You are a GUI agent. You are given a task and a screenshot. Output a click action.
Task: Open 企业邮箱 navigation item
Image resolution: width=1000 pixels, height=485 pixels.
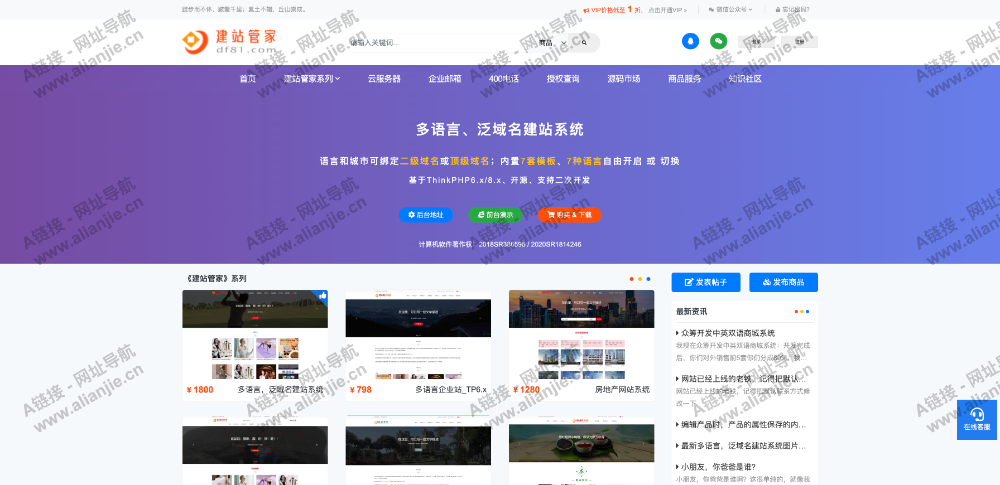(445, 78)
